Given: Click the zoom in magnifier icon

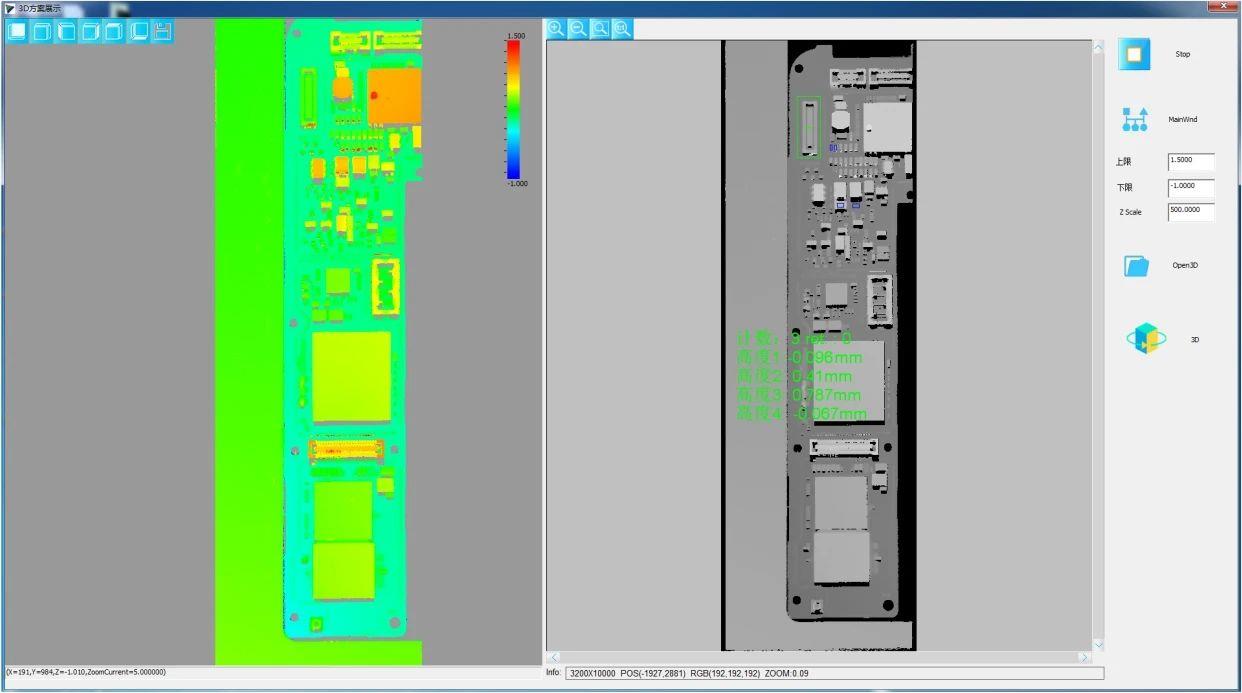Looking at the screenshot, I should [556, 29].
